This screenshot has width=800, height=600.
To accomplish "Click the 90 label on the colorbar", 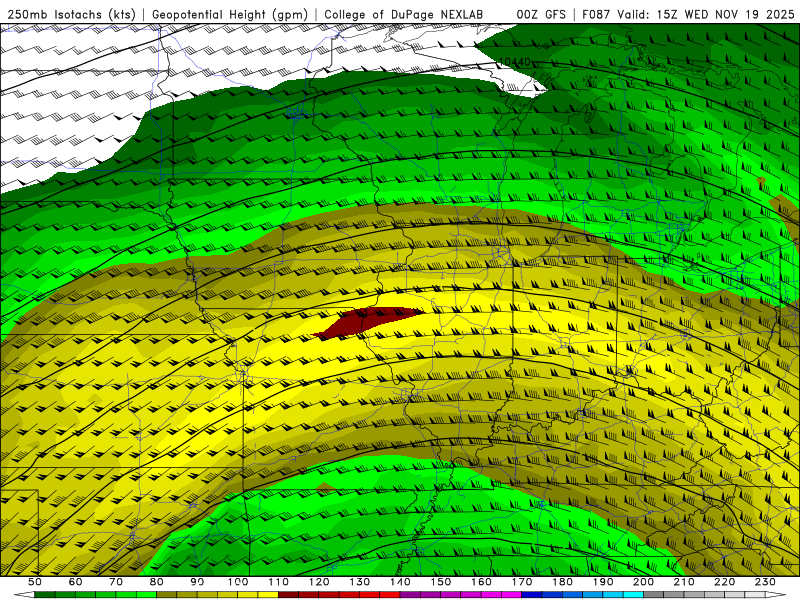I will coord(197,582).
